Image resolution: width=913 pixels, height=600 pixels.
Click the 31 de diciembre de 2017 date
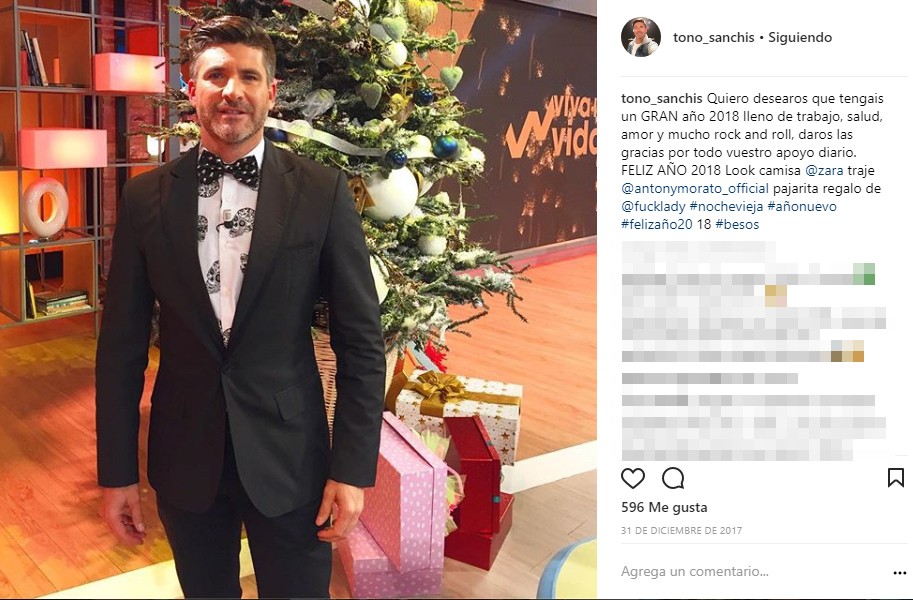click(681, 531)
